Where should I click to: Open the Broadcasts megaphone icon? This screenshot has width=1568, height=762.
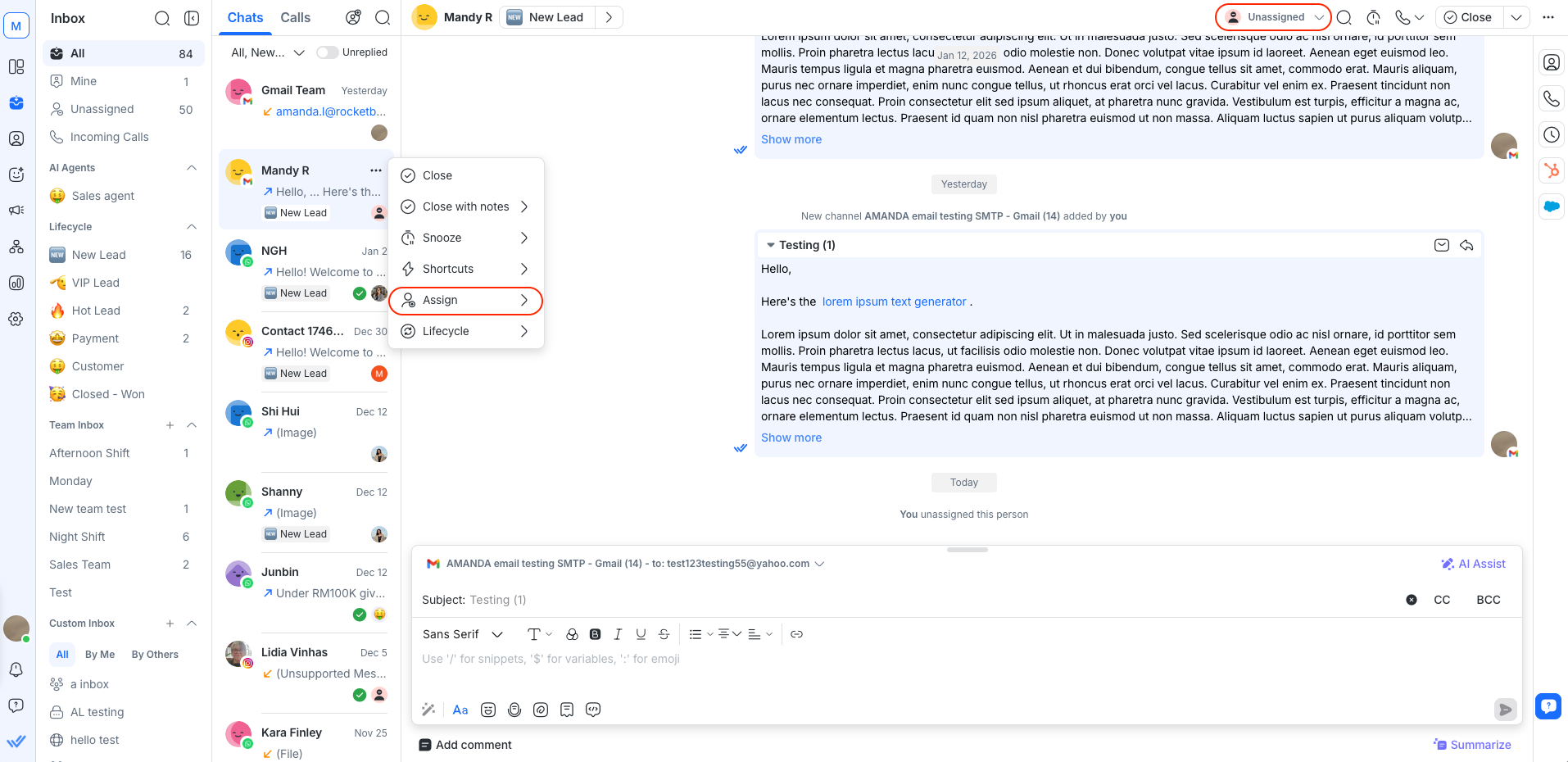point(16,211)
